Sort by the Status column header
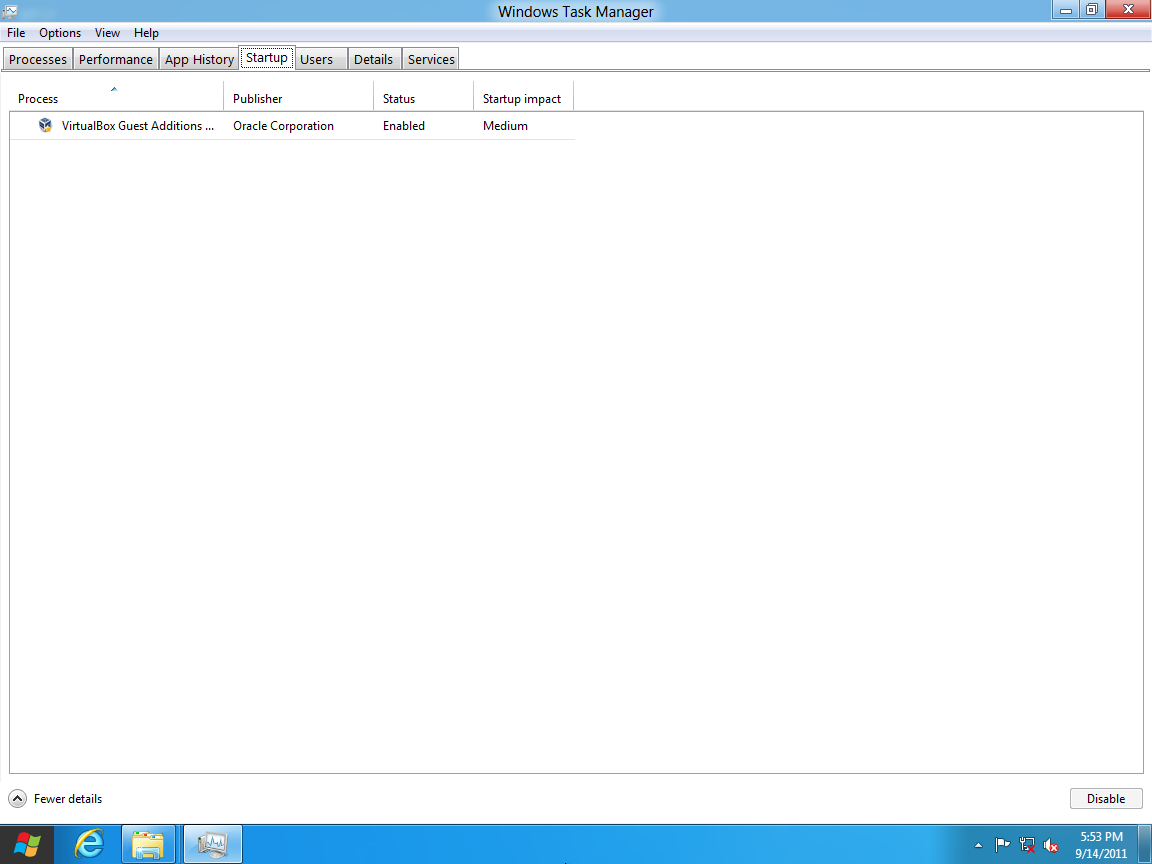 [x=424, y=98]
